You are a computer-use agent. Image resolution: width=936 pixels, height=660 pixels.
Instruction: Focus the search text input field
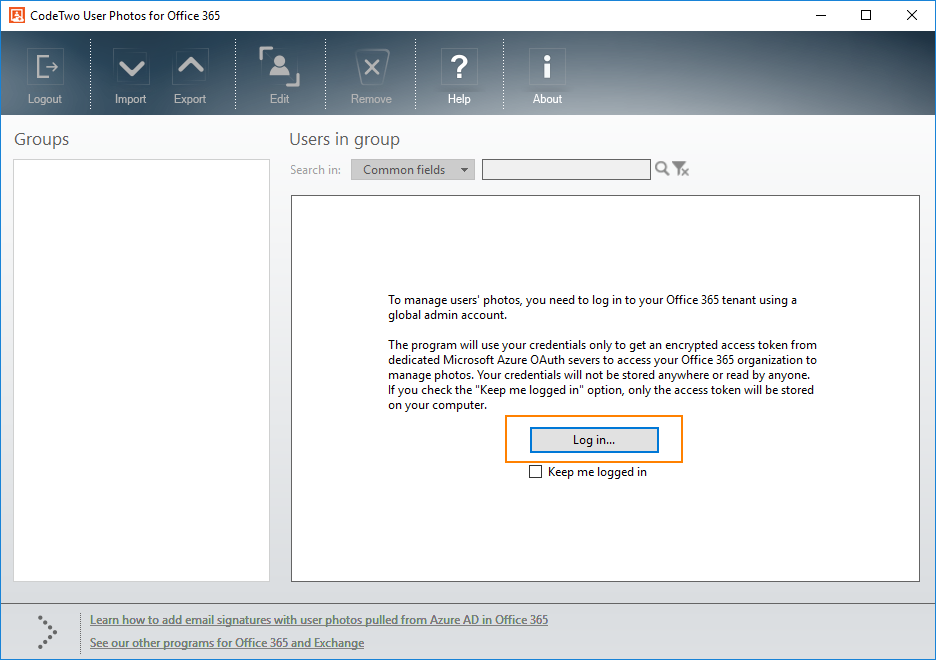click(x=566, y=169)
